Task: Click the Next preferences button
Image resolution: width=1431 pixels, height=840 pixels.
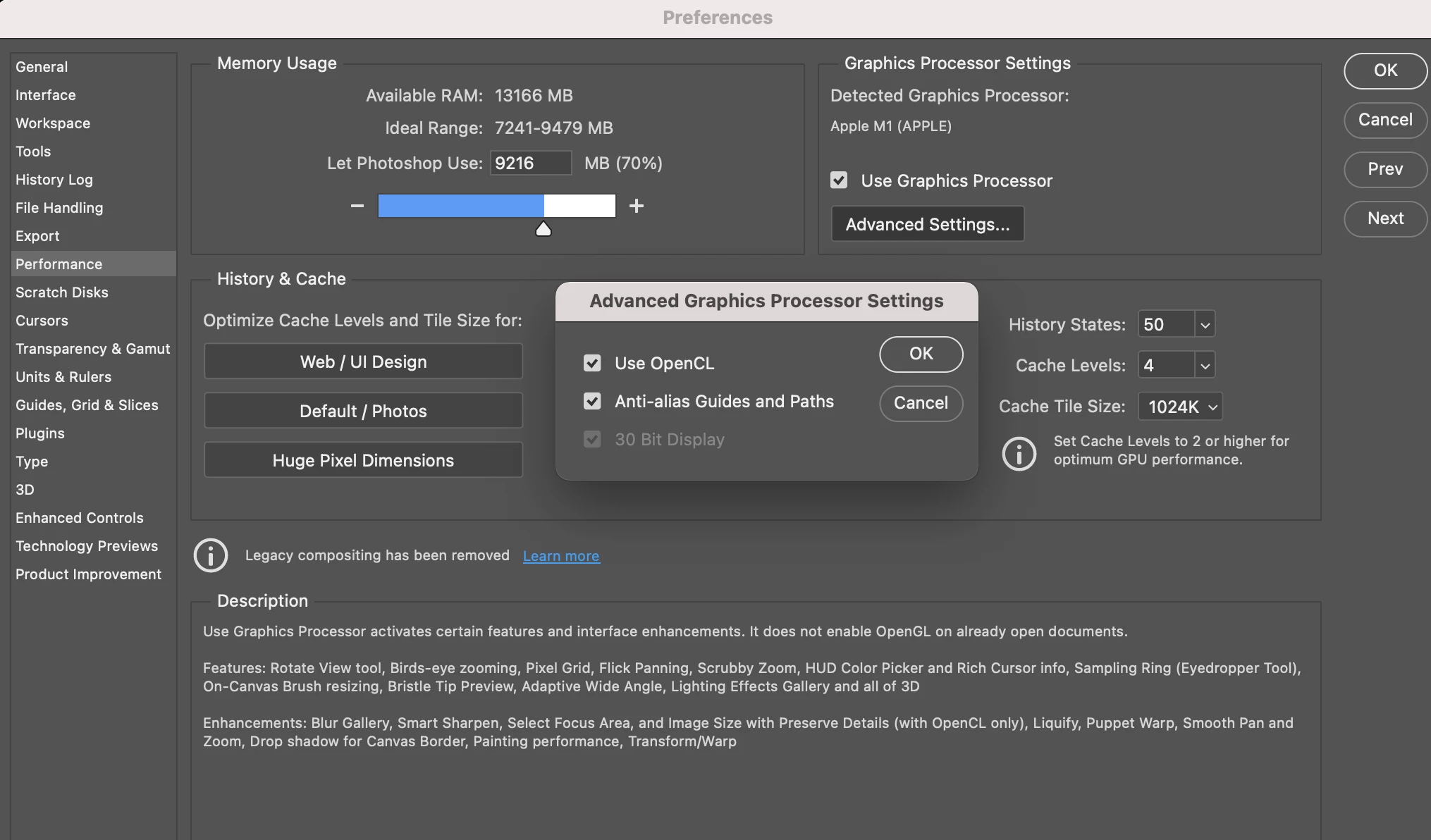Action: coord(1384,218)
